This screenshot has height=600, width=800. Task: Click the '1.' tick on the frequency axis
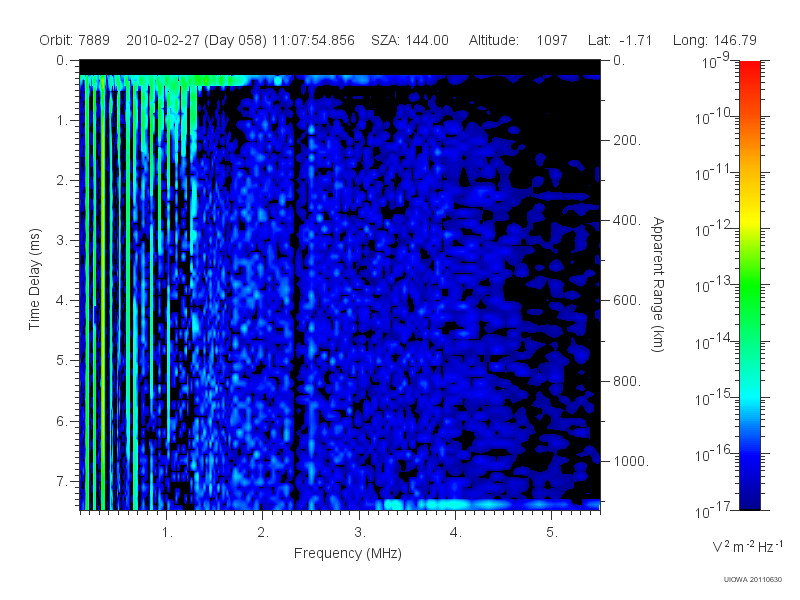click(167, 533)
